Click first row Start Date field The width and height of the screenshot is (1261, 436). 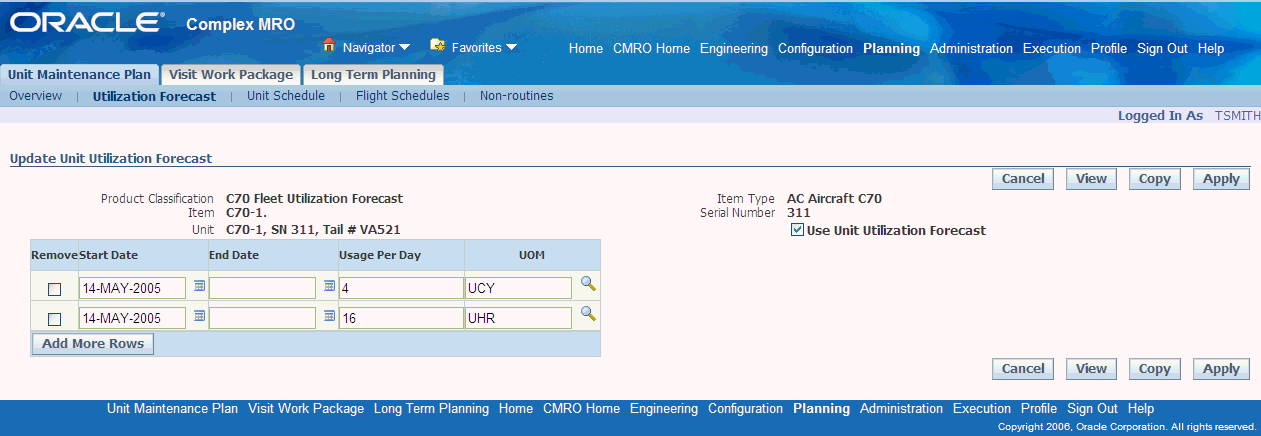133,288
